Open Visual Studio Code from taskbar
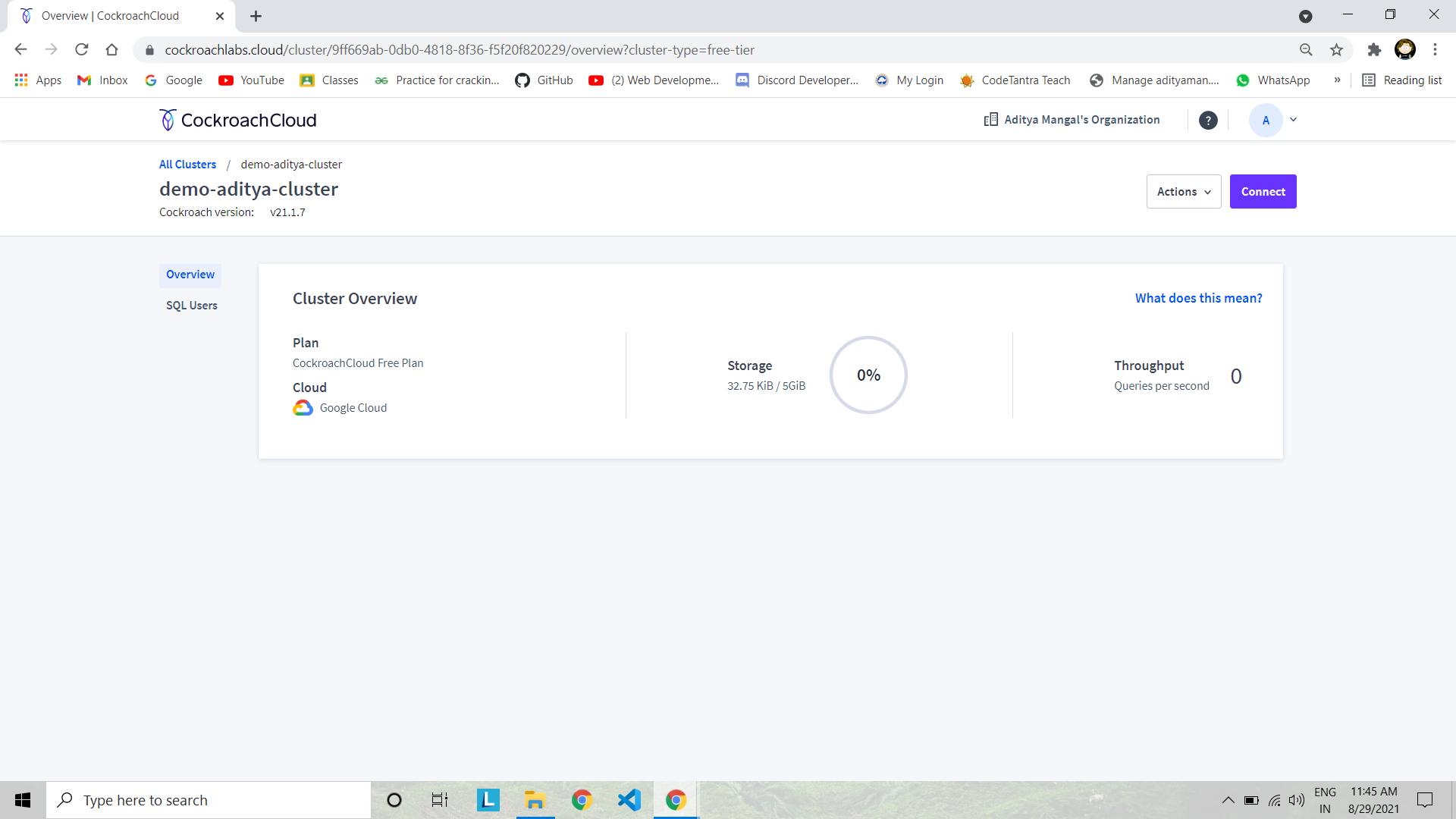The width and height of the screenshot is (1456, 819). (x=629, y=800)
